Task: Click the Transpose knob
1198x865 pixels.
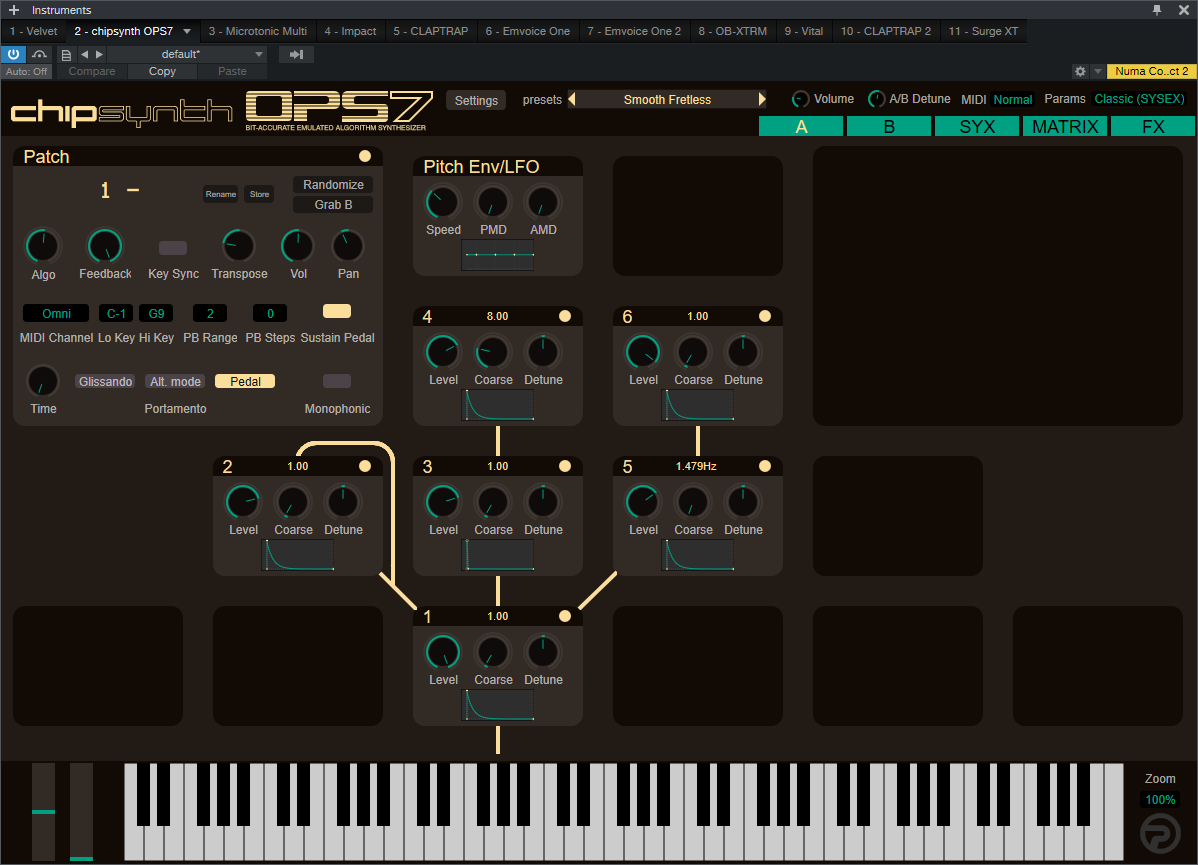Action: click(238, 246)
